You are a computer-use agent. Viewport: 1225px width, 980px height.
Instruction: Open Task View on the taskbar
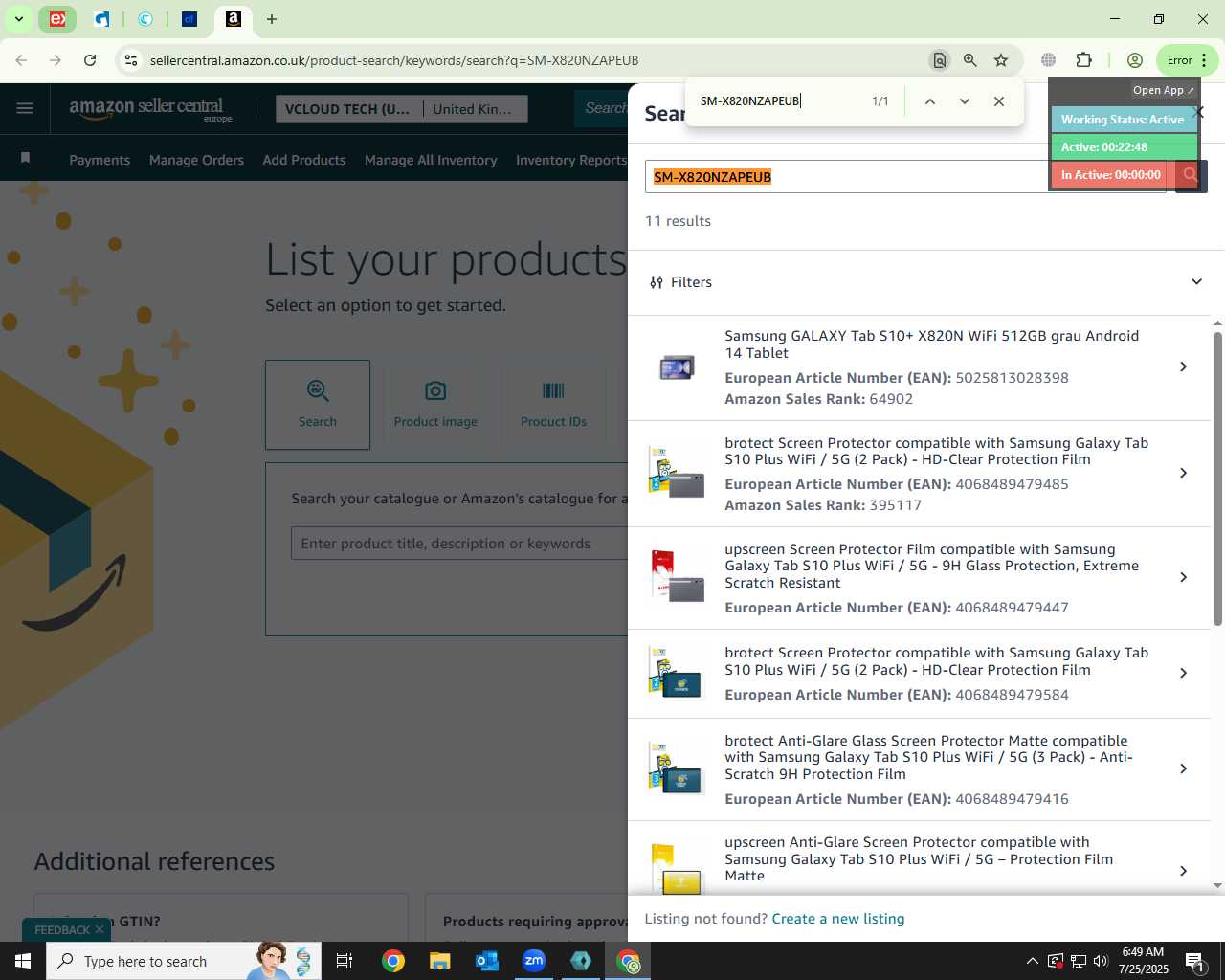click(x=345, y=961)
